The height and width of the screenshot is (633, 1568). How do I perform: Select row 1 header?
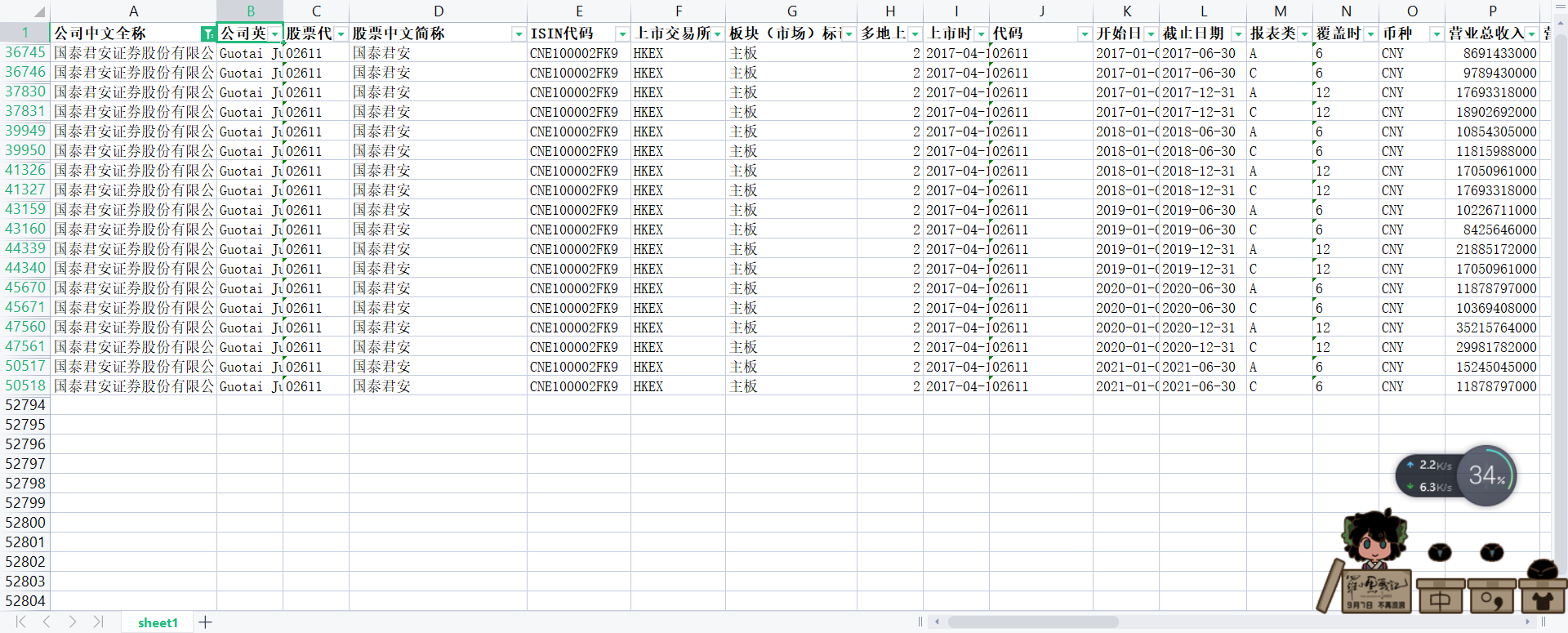pyautogui.click(x=25, y=33)
